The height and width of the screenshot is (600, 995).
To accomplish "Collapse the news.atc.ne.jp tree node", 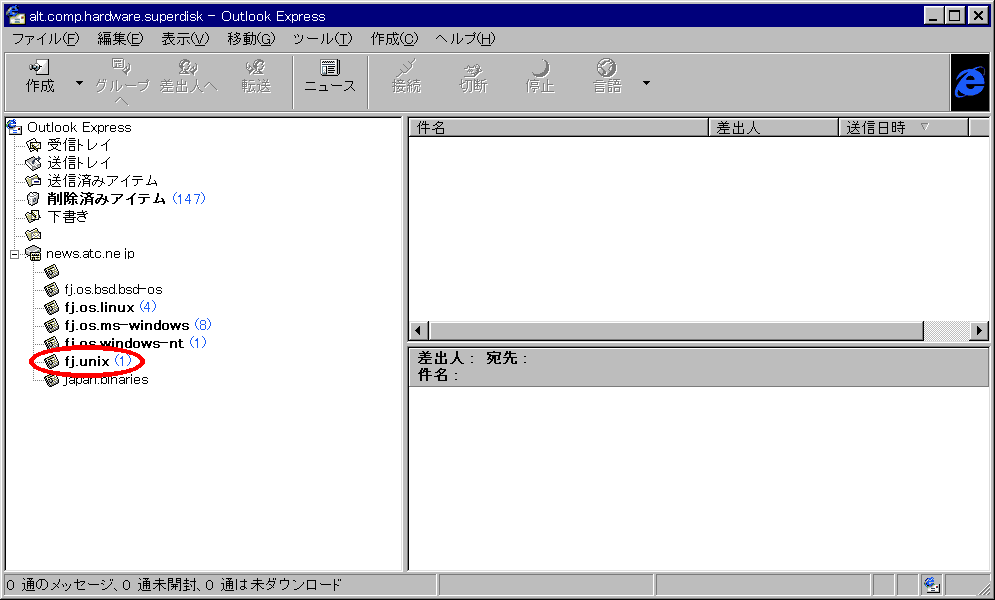I will click(x=15, y=254).
